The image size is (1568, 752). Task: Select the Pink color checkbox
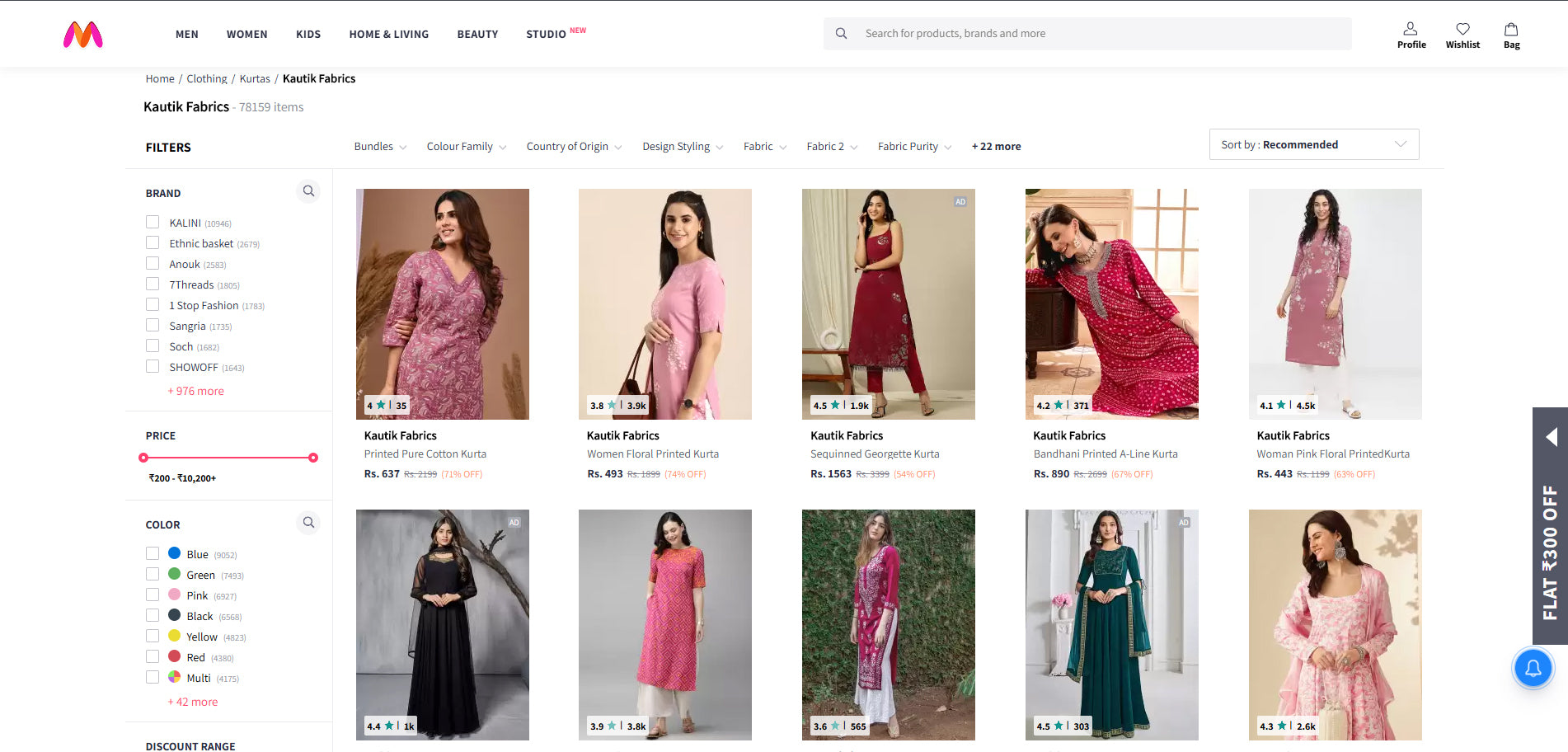pos(153,595)
